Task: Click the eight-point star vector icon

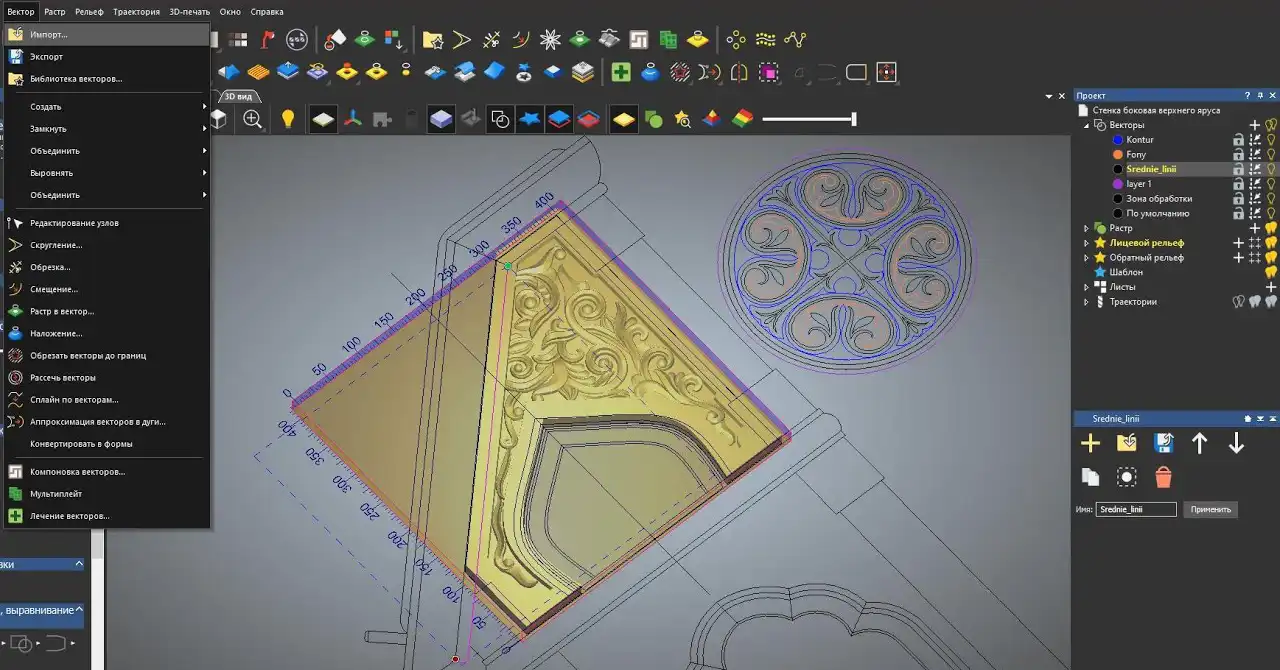Action: point(549,40)
